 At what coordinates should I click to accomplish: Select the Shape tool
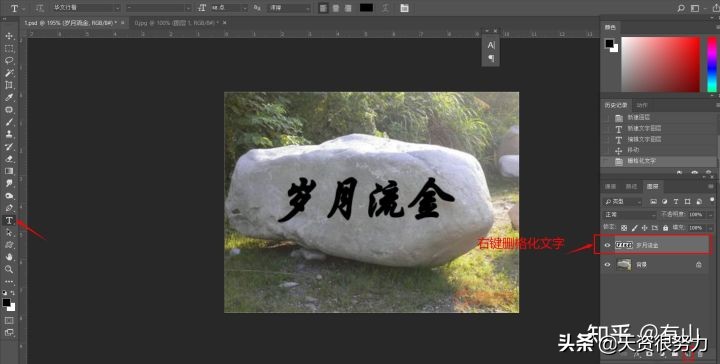[x=9, y=245]
